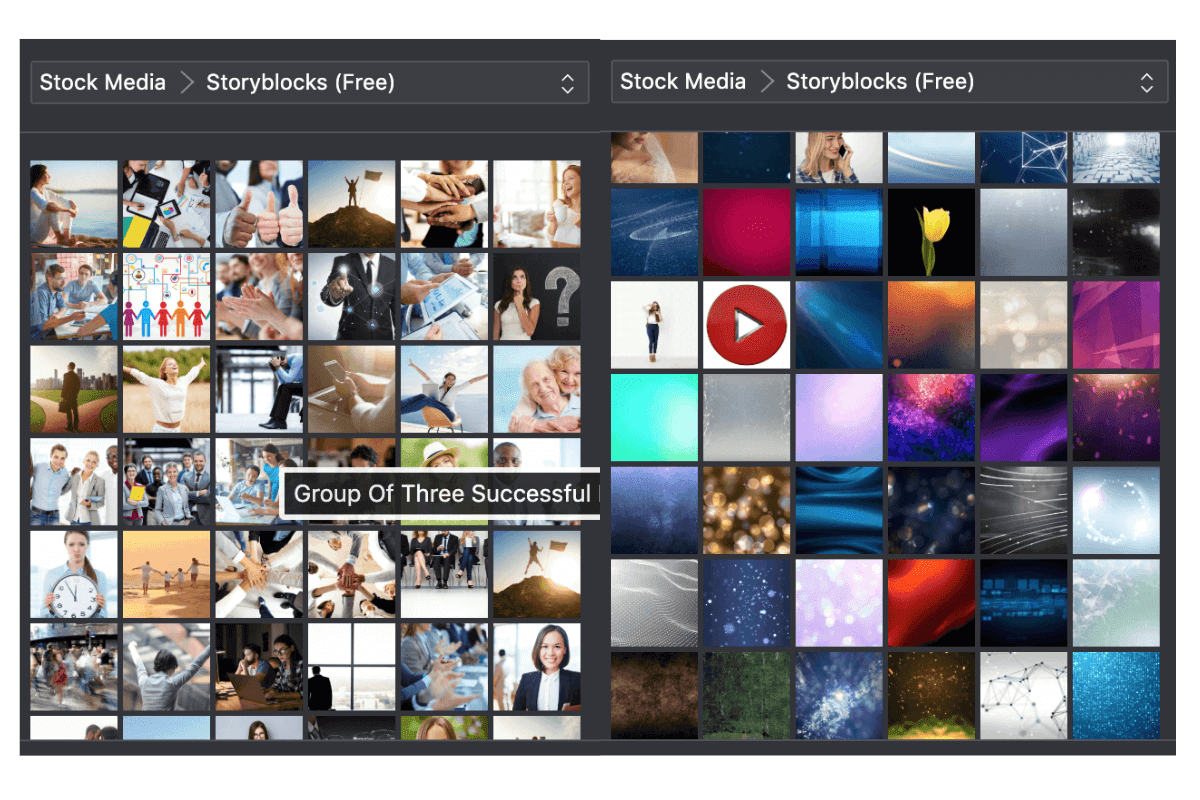Select the woman on chair at beach thumbnail
The height and width of the screenshot is (800, 1200).
pos(444,389)
